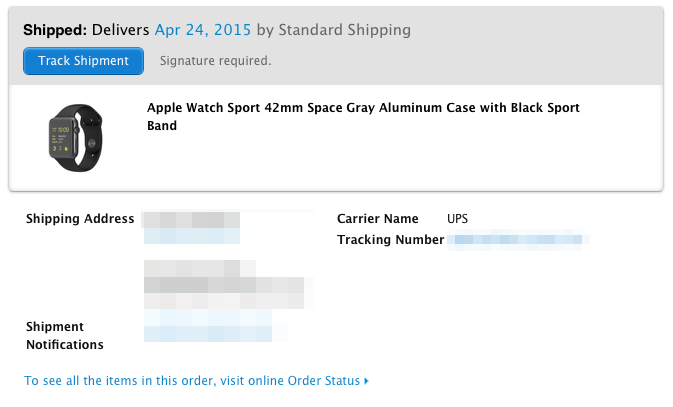Click the Shipping Address label
The image size is (673, 407).
(80, 219)
